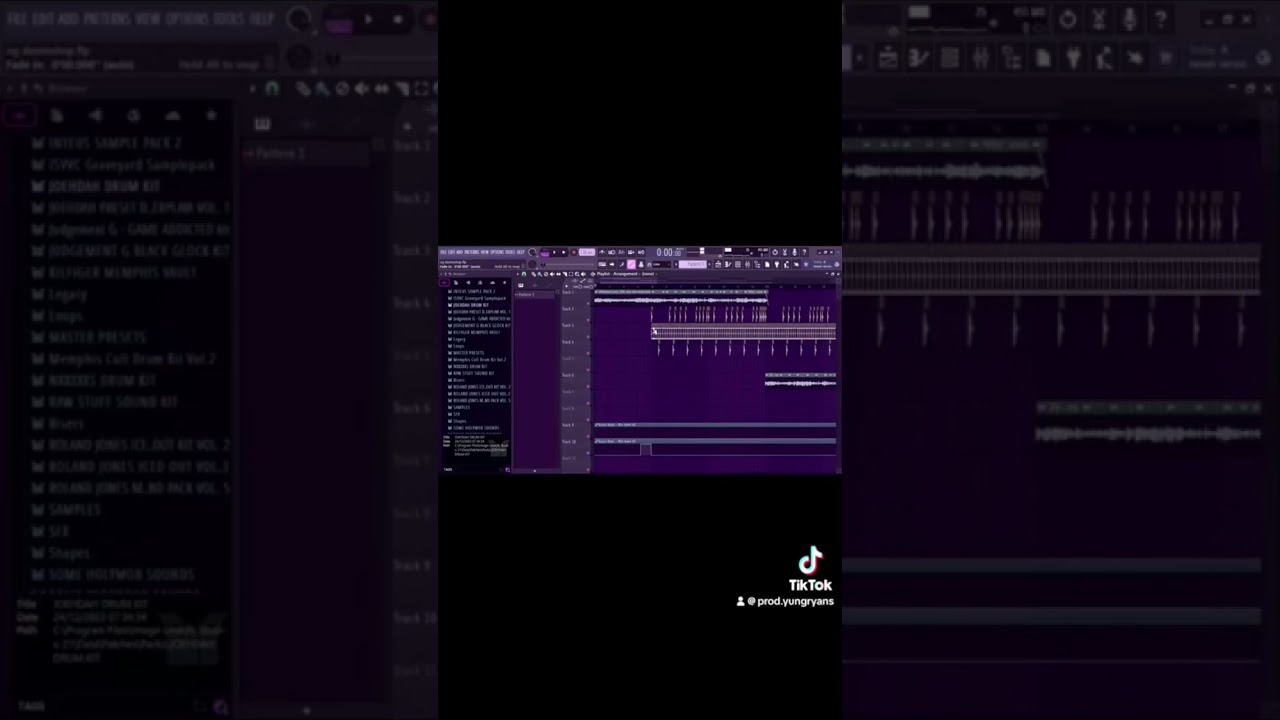Toggle the Browser view icon

click(757, 264)
